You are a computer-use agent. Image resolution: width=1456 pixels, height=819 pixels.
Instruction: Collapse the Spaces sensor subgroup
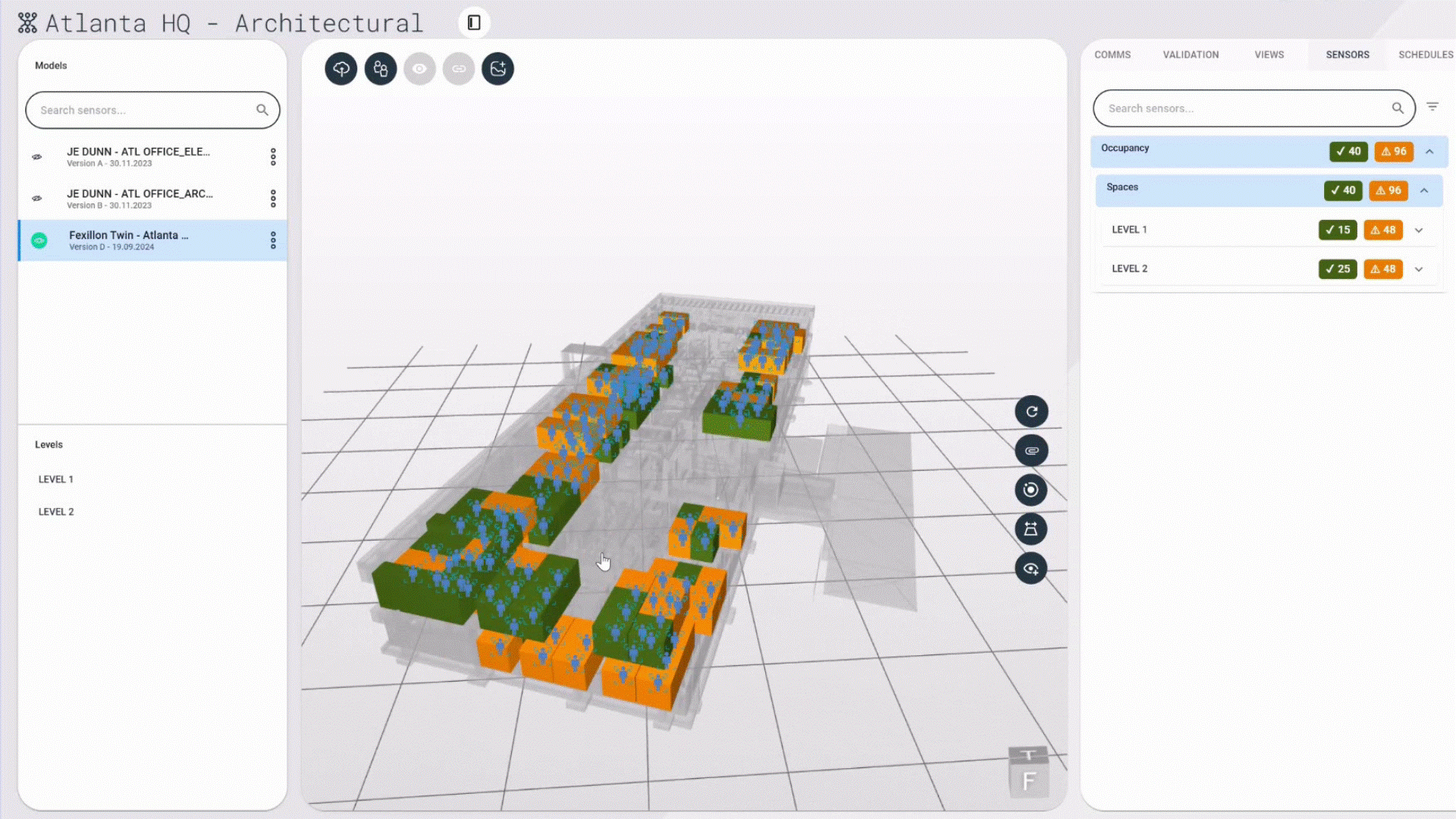(x=1424, y=190)
